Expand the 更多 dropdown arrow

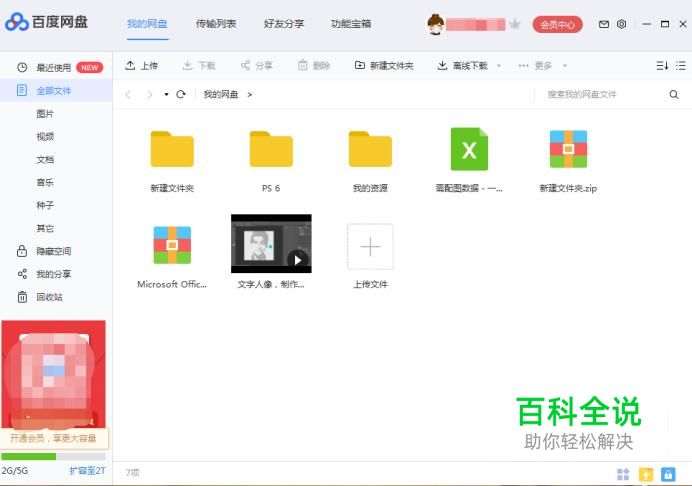coord(564,66)
